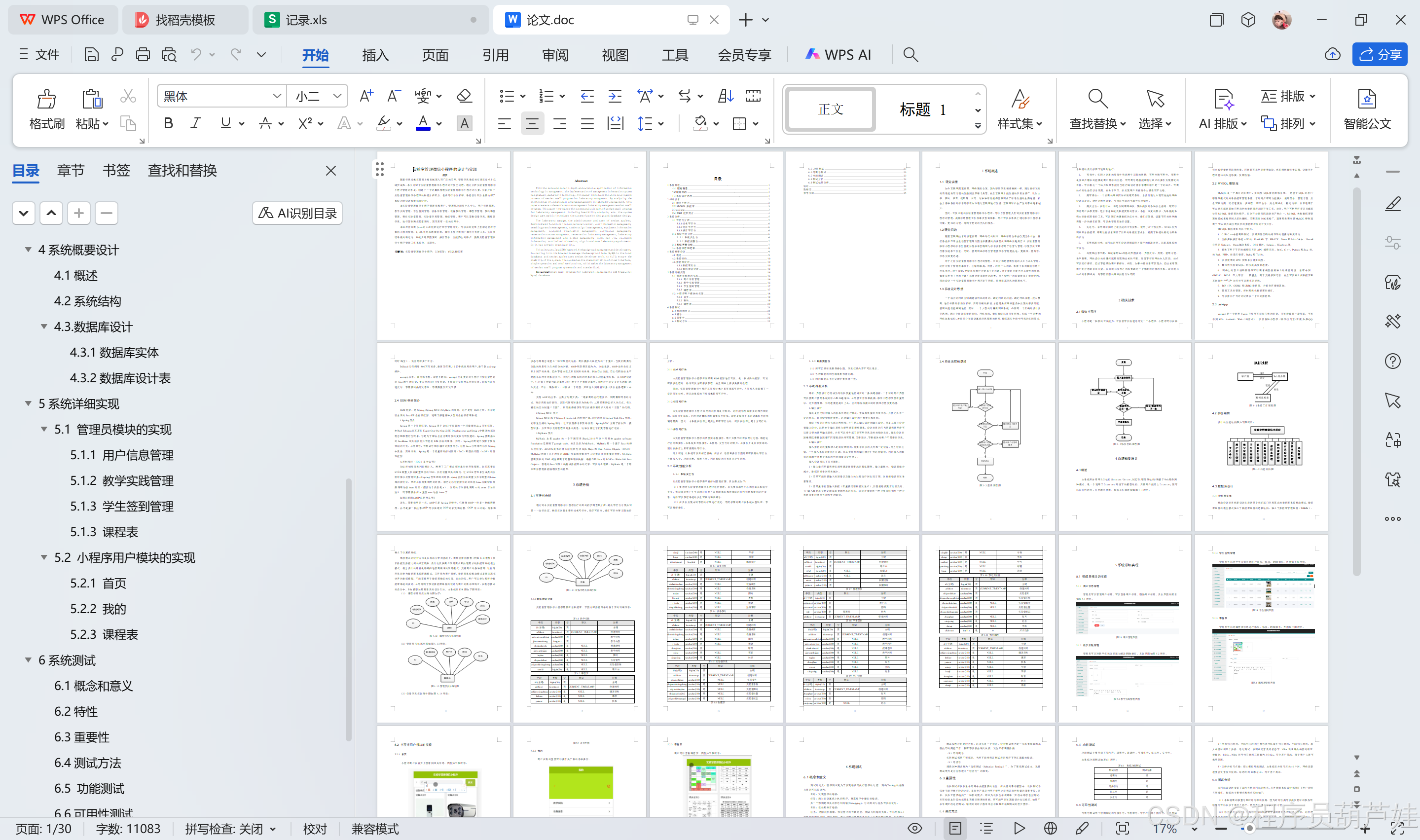Open the line spacing dropdown arrow
This screenshot has width=1420, height=840.
(x=661, y=124)
